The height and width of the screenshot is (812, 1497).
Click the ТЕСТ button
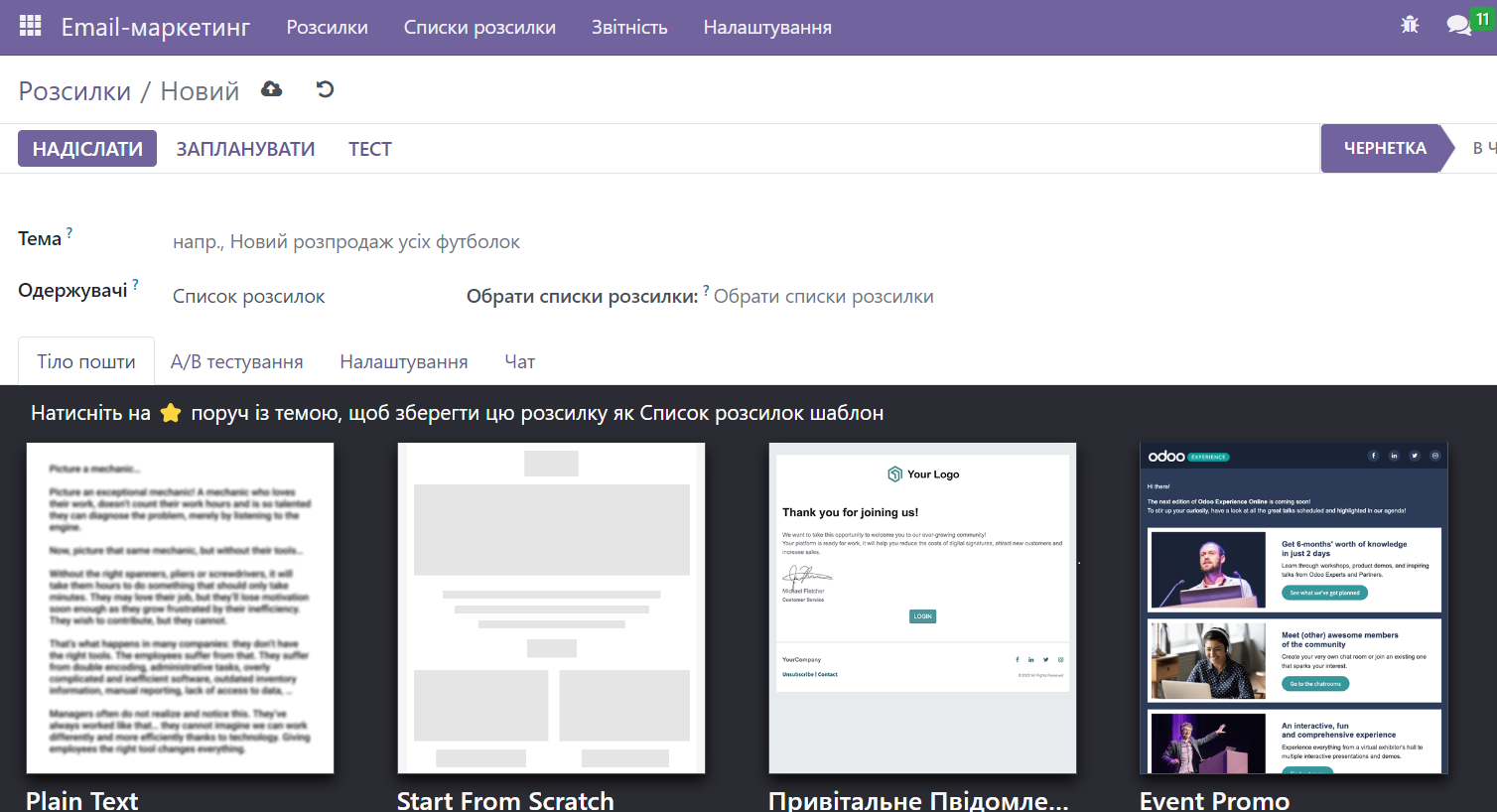(x=369, y=148)
